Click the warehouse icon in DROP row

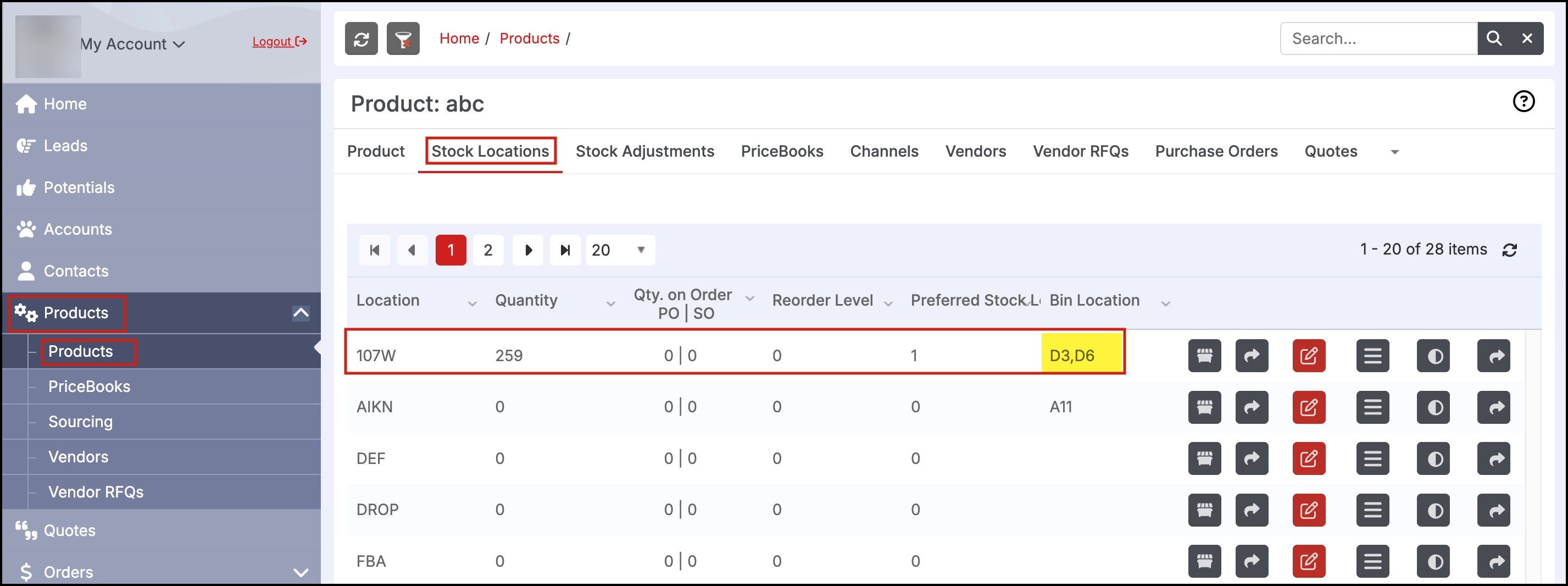[1204, 510]
